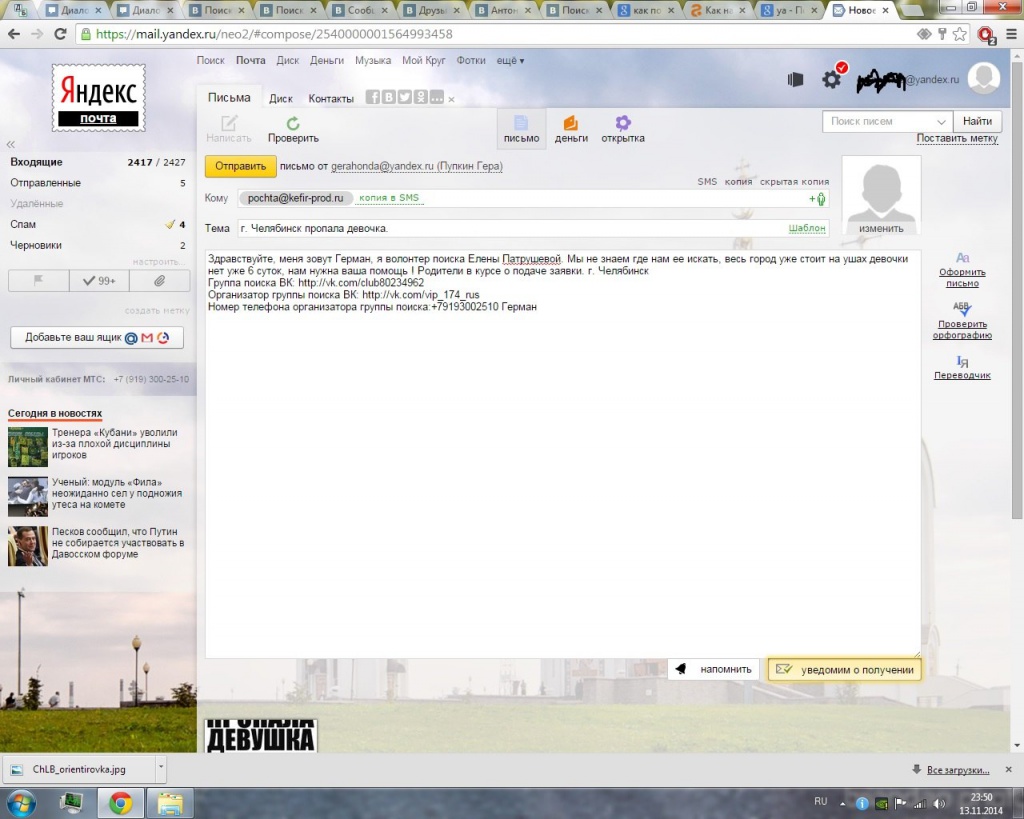Open the Диск tab
The height and width of the screenshot is (819, 1024).
click(x=281, y=99)
